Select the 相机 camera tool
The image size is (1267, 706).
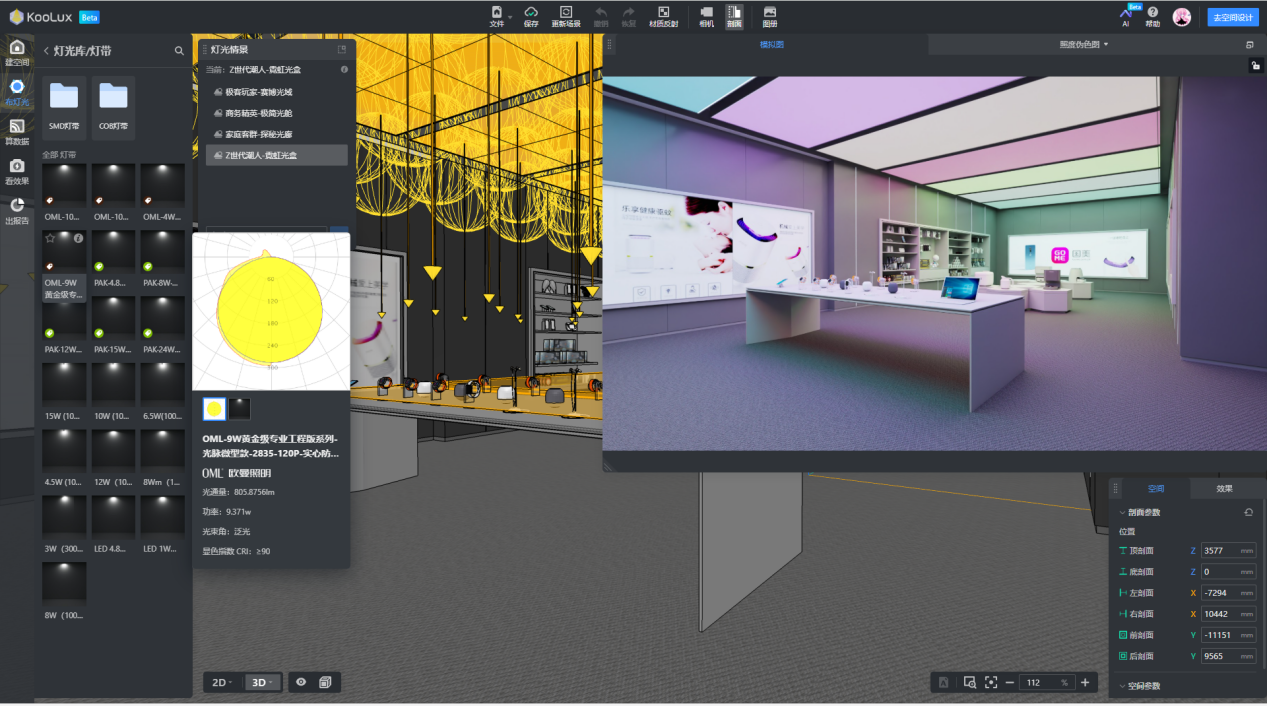(707, 13)
